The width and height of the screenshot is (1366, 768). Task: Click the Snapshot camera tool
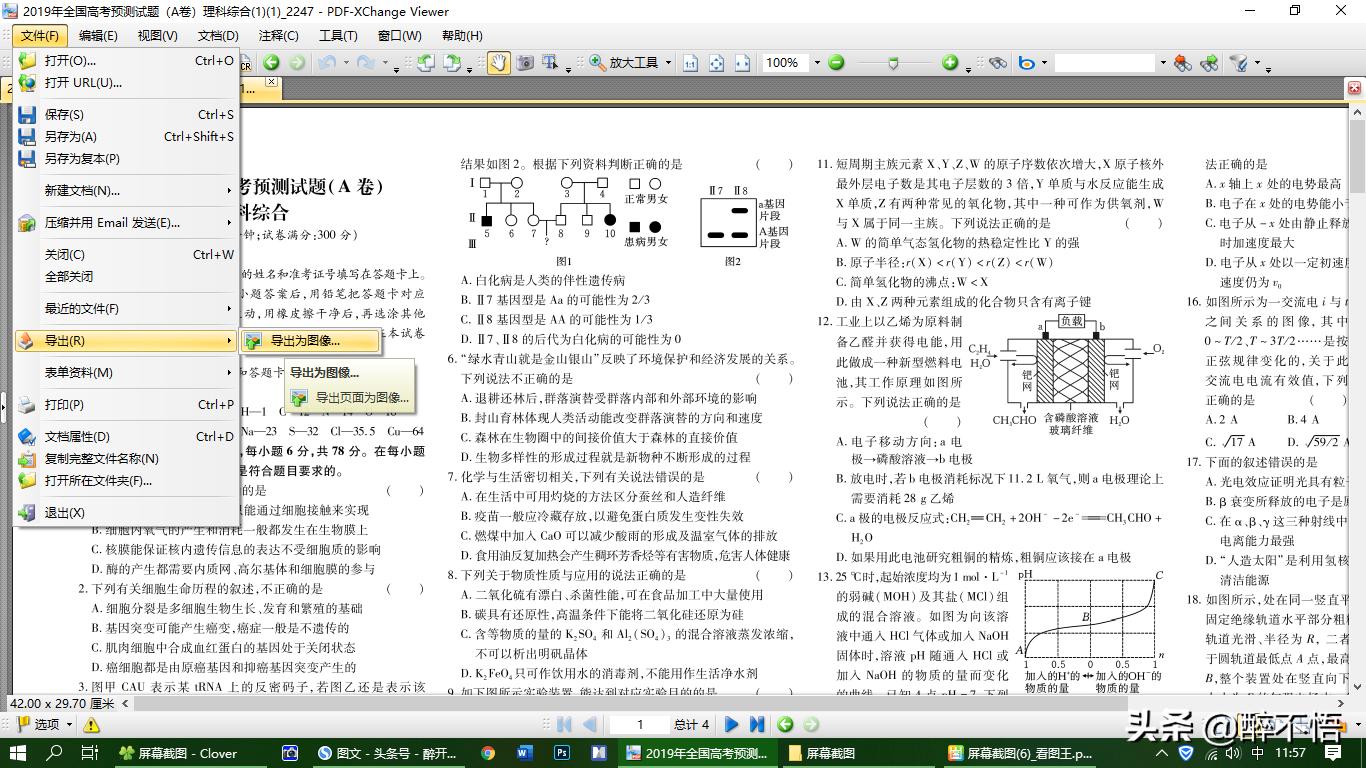[x=525, y=63]
